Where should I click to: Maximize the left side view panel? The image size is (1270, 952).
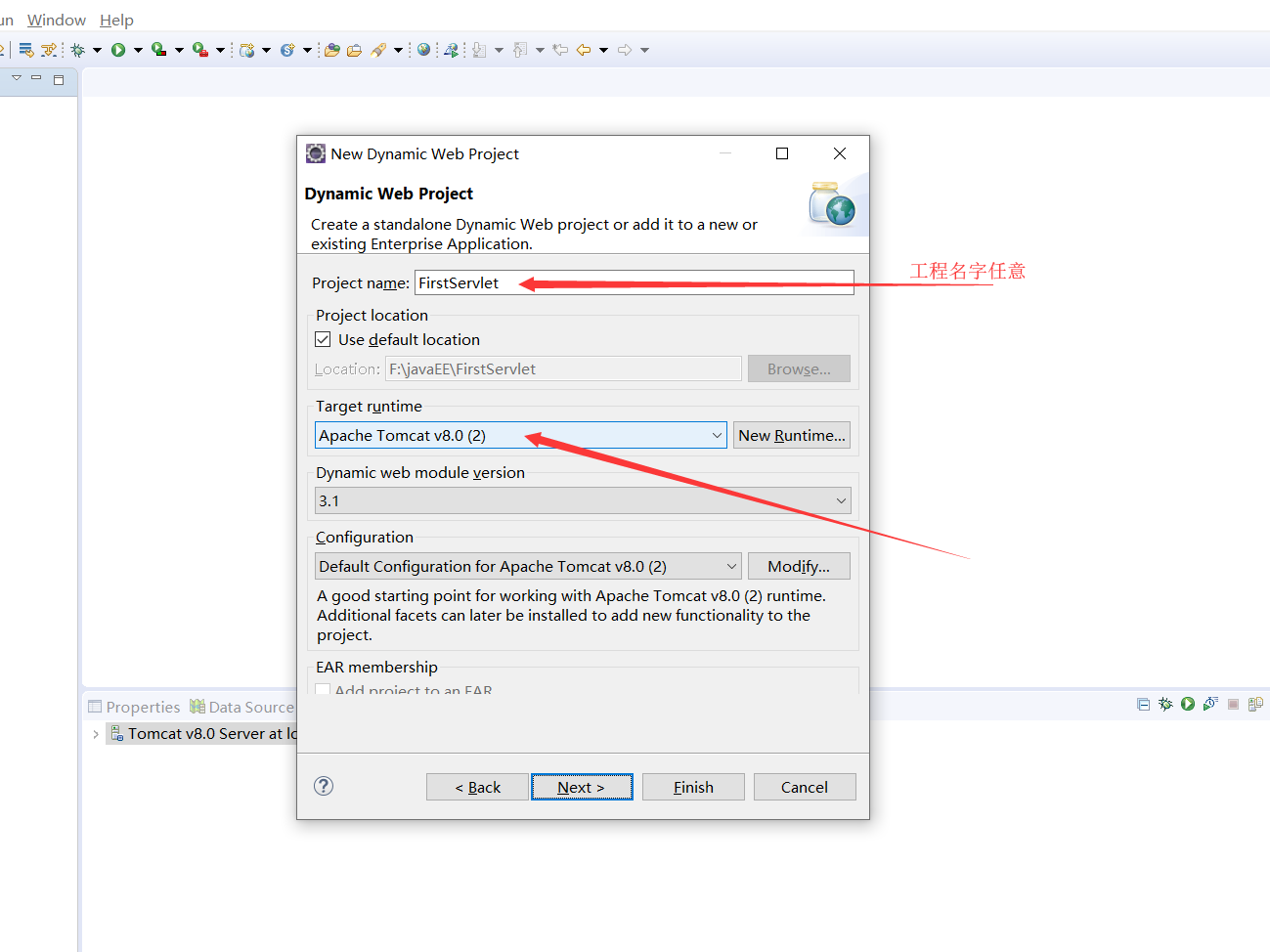point(59,79)
